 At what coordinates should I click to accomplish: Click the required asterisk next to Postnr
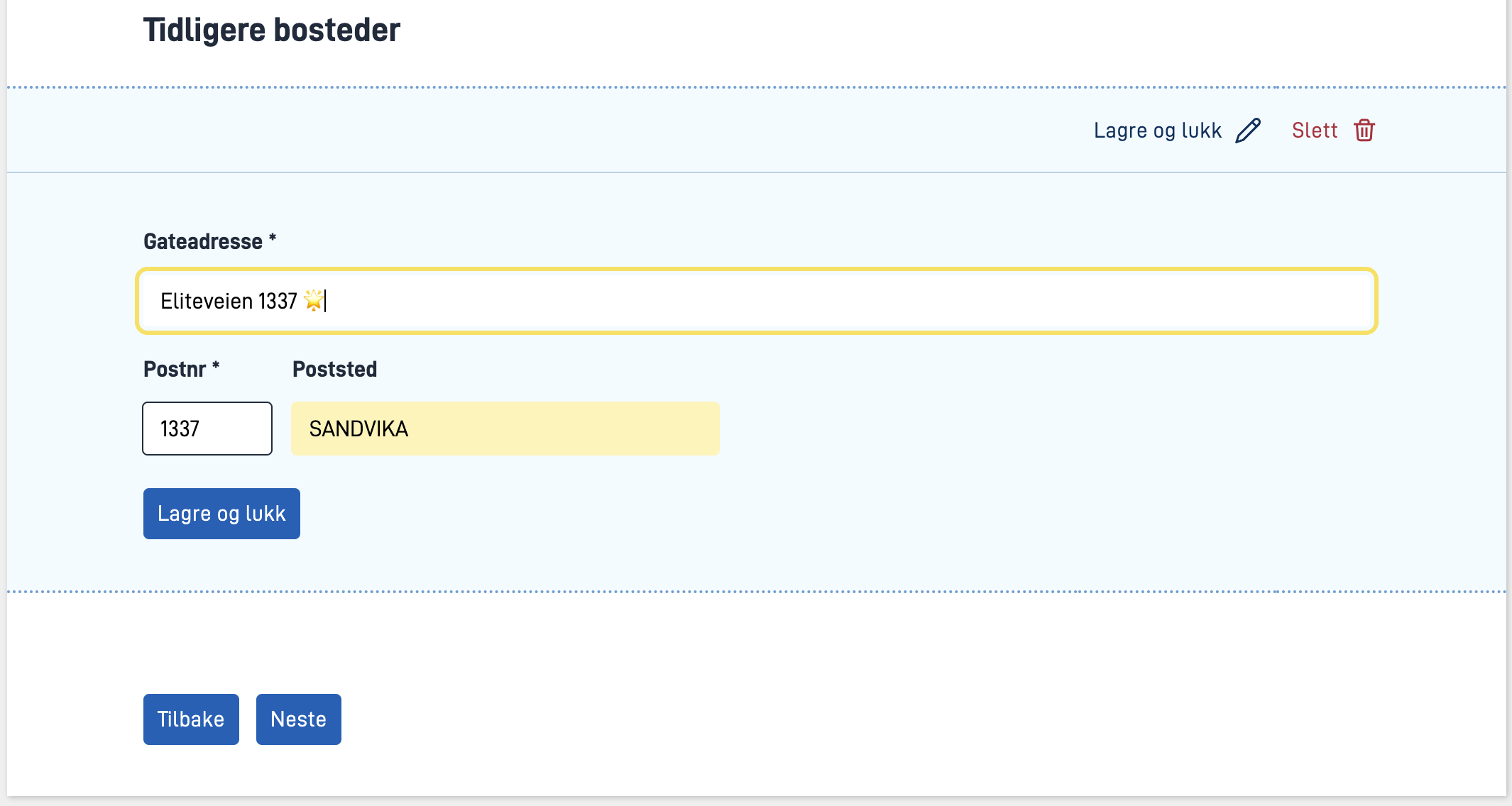pos(216,366)
